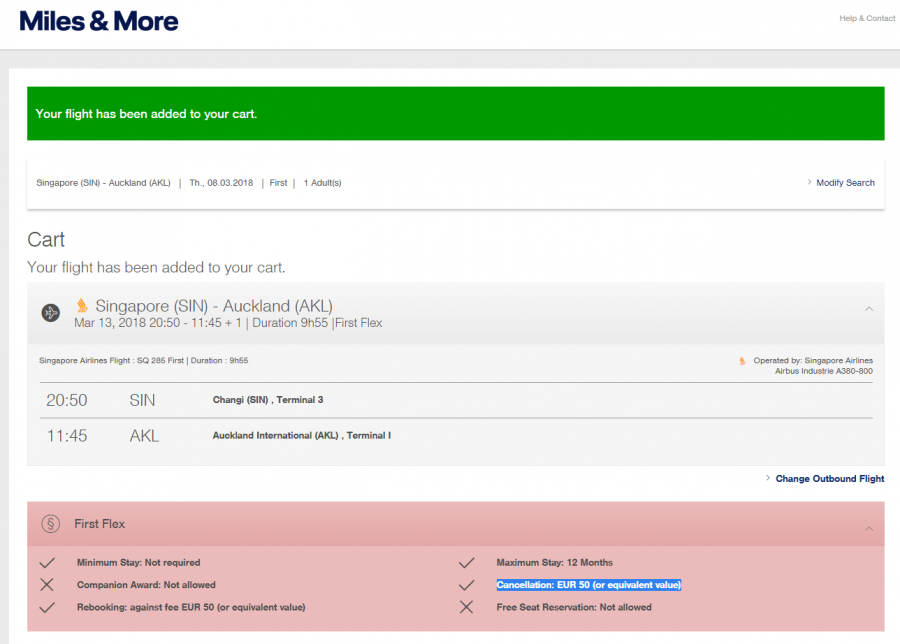This screenshot has width=900, height=644.
Task: Click the Miles & More logo
Action: coord(99,21)
